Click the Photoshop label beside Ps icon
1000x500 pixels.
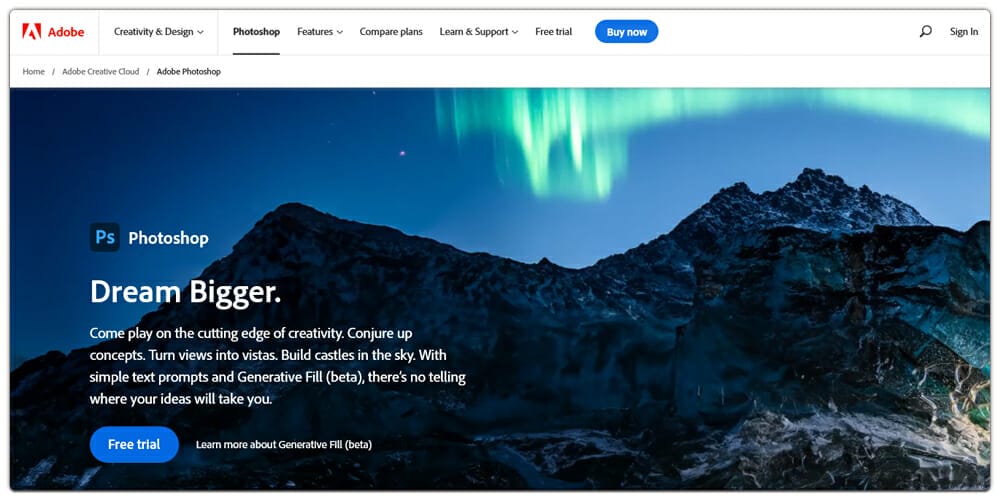coord(168,238)
